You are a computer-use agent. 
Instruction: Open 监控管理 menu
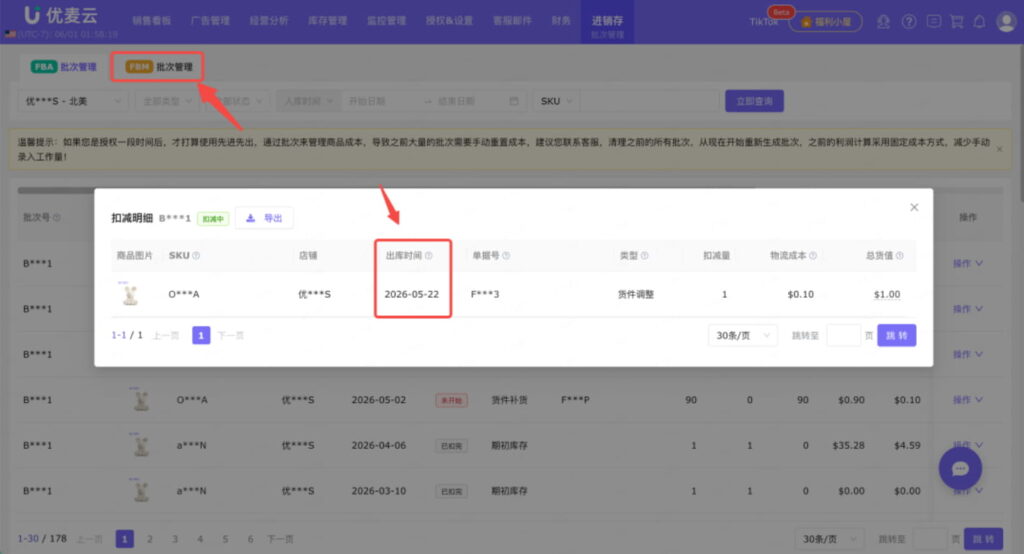coord(386,21)
